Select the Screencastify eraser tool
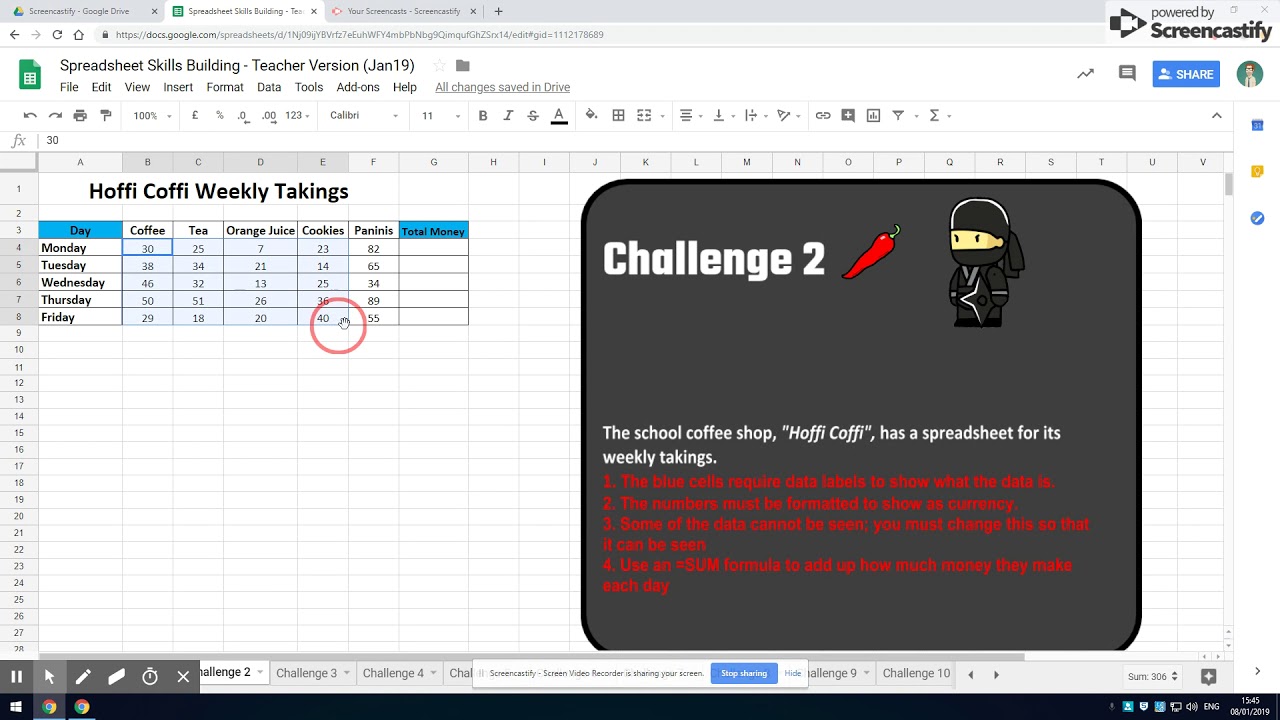Screen dimensions: 1280x720 (116, 677)
